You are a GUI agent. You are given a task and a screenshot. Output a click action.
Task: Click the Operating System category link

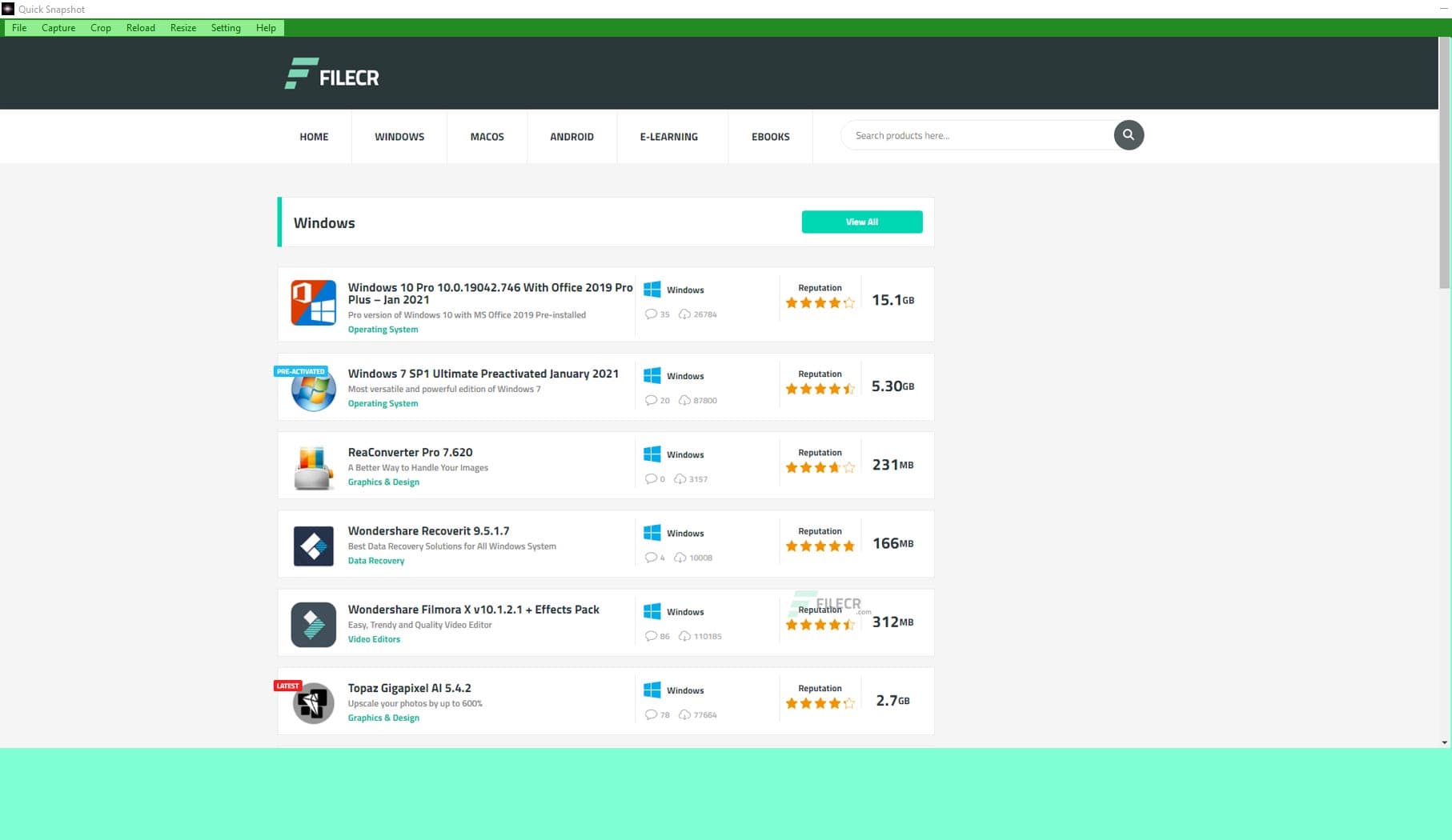[383, 329]
